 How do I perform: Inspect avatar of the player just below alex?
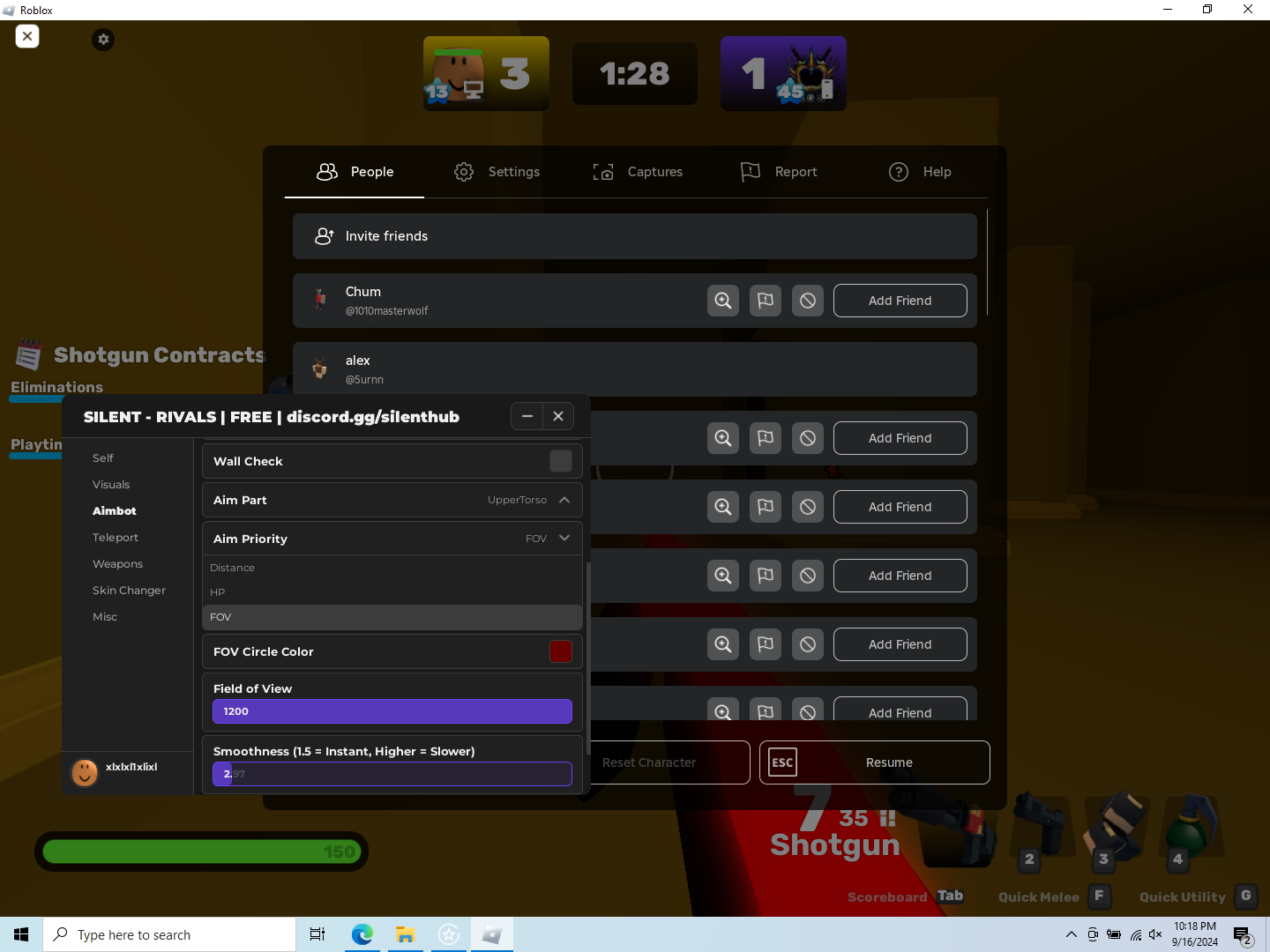tap(723, 438)
